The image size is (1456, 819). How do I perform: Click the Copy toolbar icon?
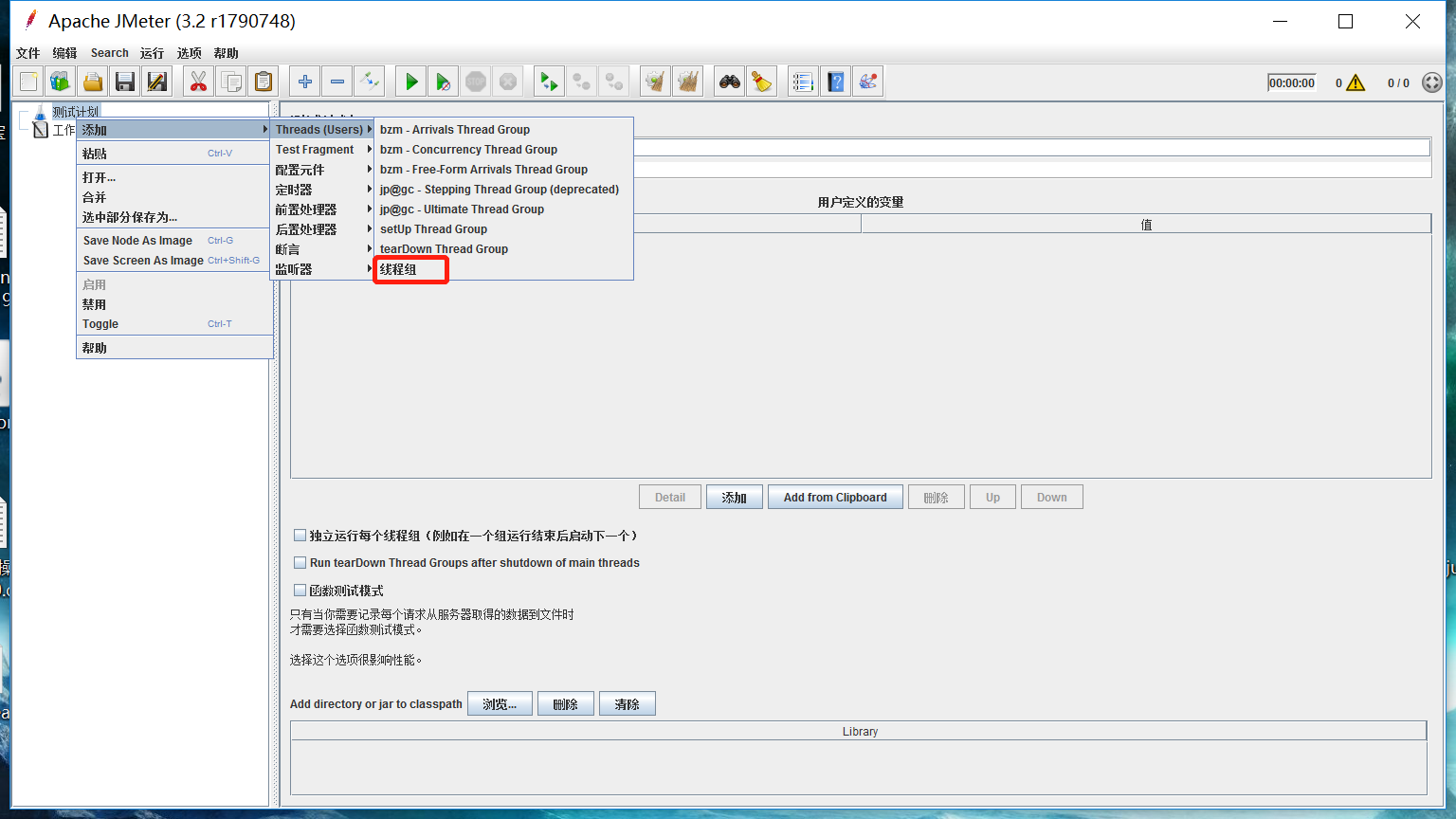tap(230, 82)
